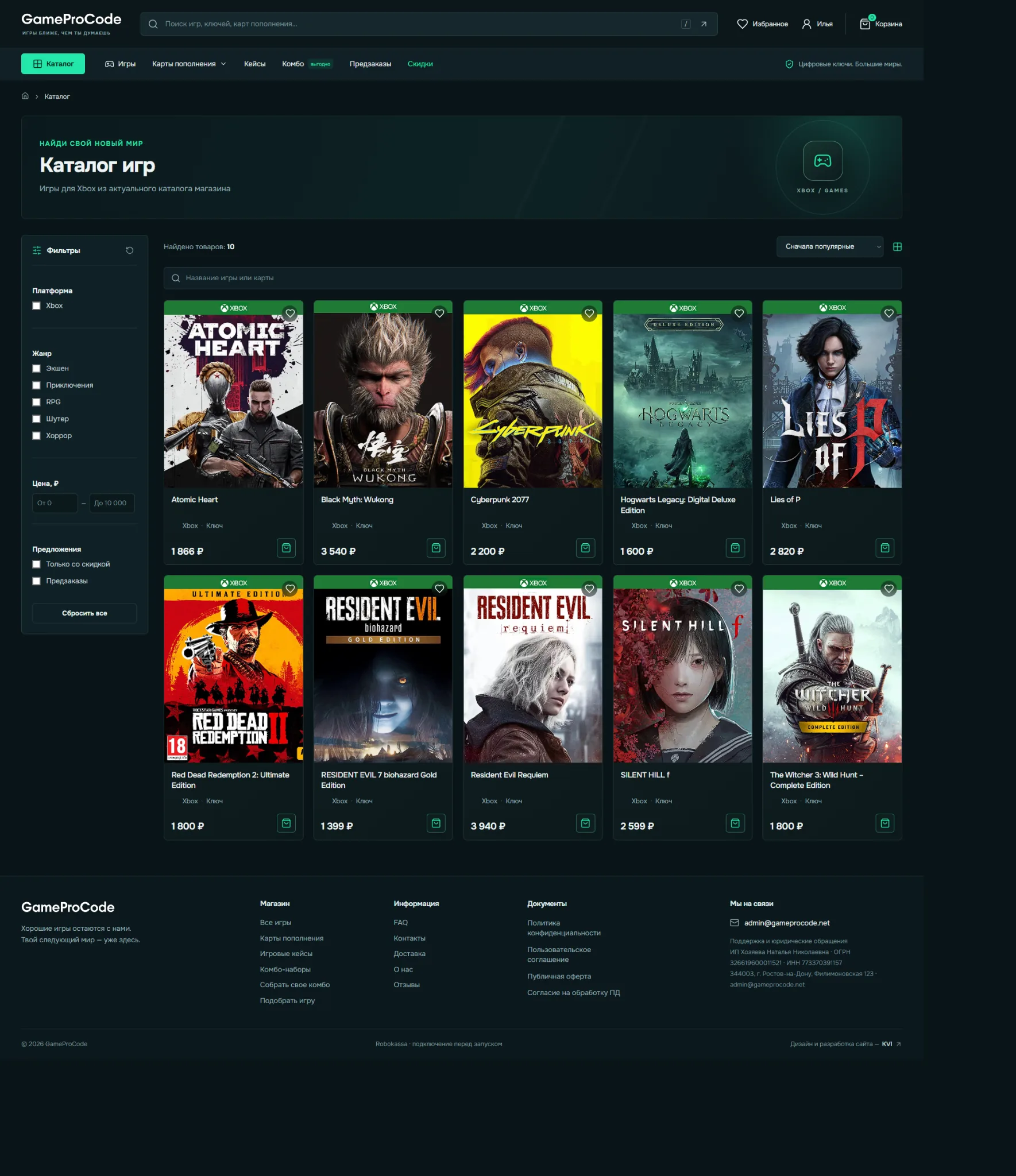Image resolution: width=1016 pixels, height=1176 pixels.
Task: Add Resident Evil 7 Gold Edition to cart
Action: (x=436, y=823)
